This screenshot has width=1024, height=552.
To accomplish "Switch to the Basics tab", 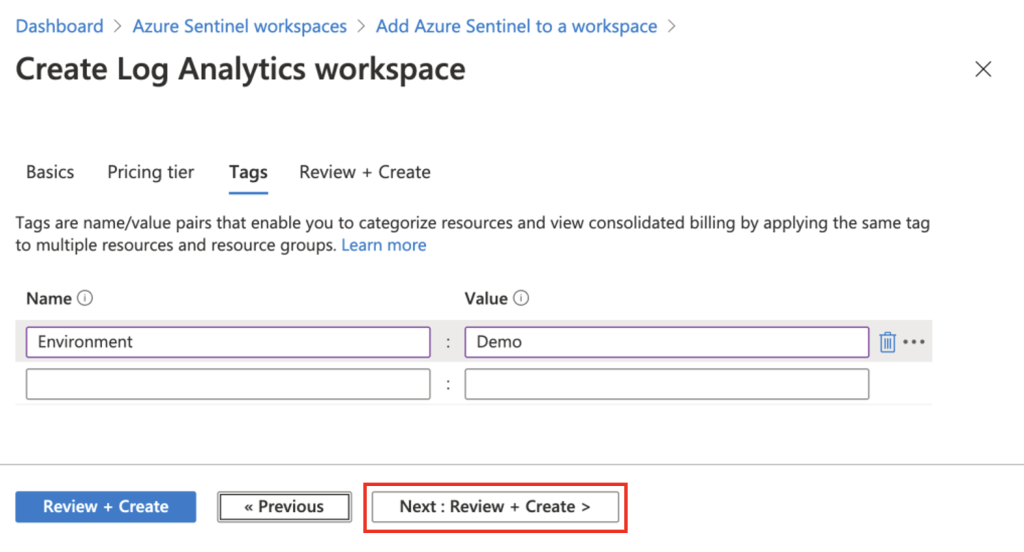I will point(50,172).
